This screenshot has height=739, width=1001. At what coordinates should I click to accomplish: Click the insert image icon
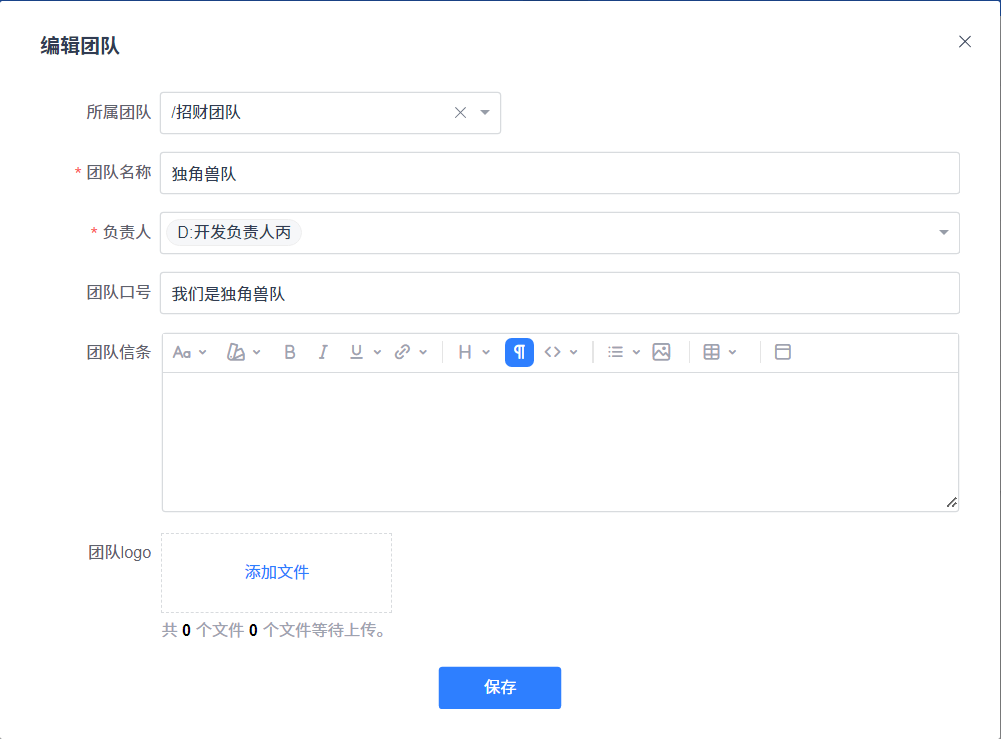click(661, 352)
